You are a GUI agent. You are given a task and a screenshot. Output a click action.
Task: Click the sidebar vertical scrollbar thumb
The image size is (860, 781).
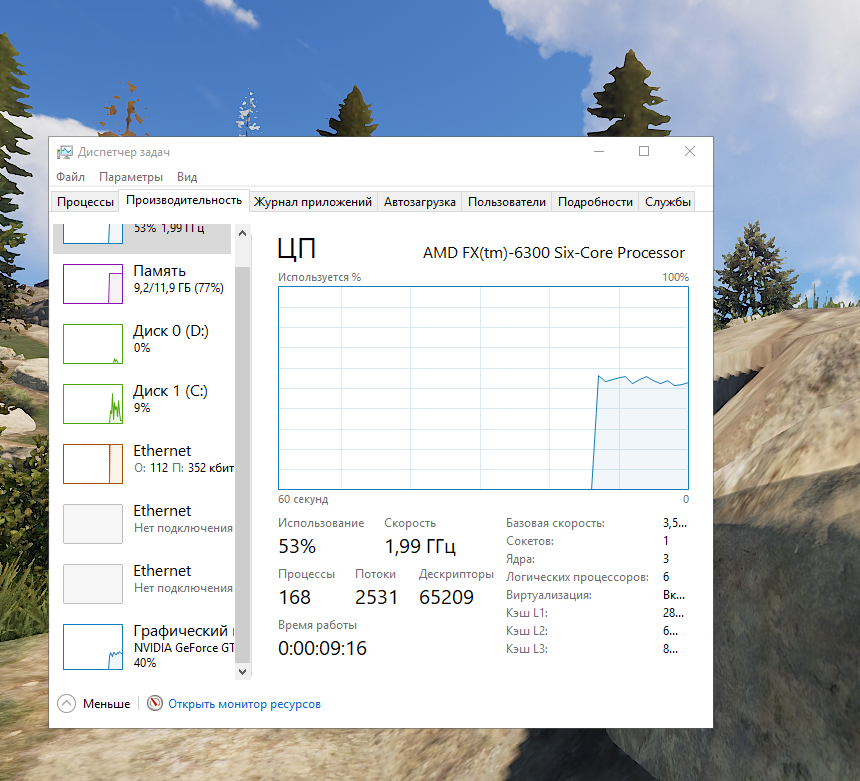tap(242, 464)
